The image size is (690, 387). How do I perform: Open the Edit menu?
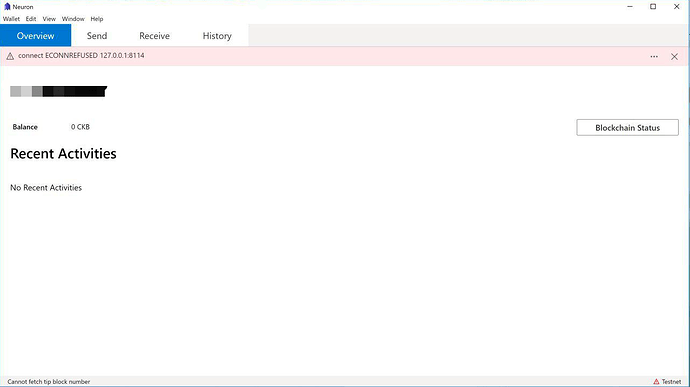coord(31,19)
